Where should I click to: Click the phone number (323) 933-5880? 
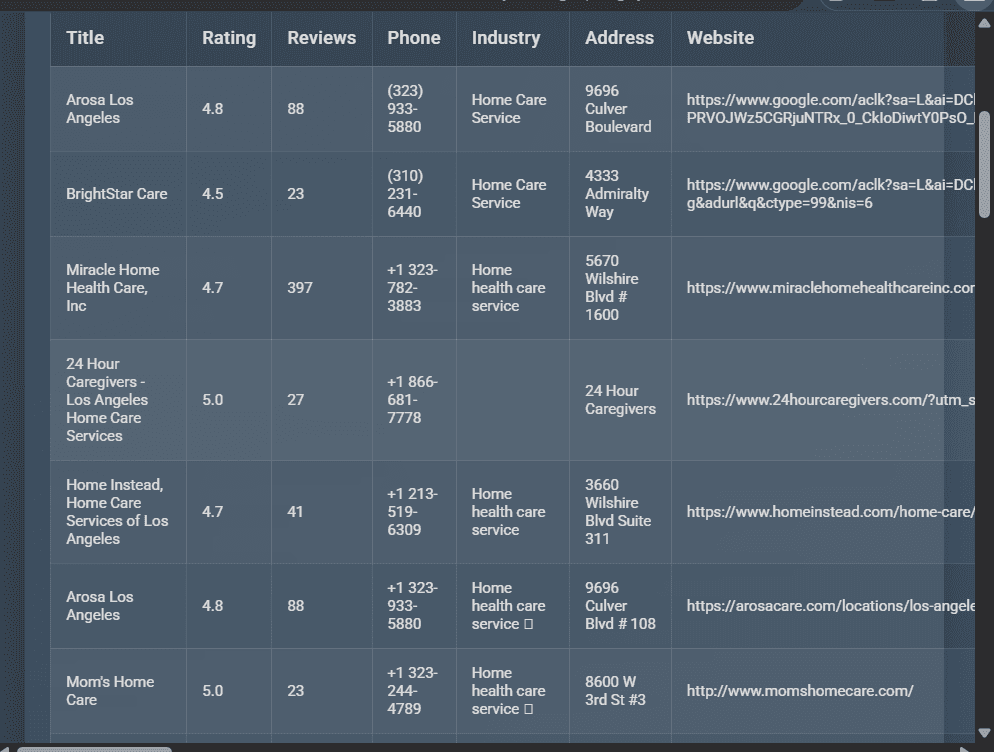(404, 109)
